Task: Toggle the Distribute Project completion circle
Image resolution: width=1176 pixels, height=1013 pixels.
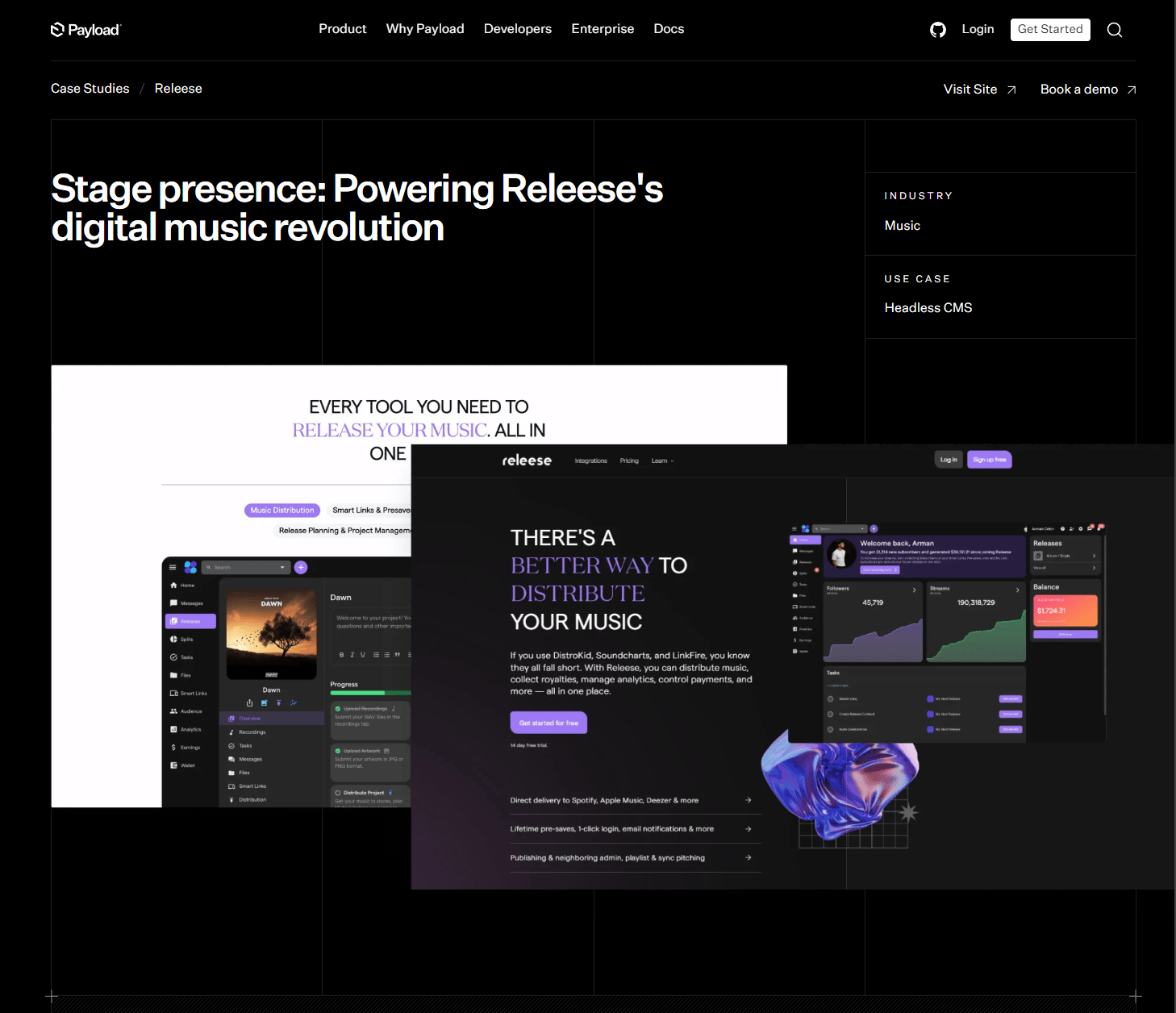Action: (338, 793)
